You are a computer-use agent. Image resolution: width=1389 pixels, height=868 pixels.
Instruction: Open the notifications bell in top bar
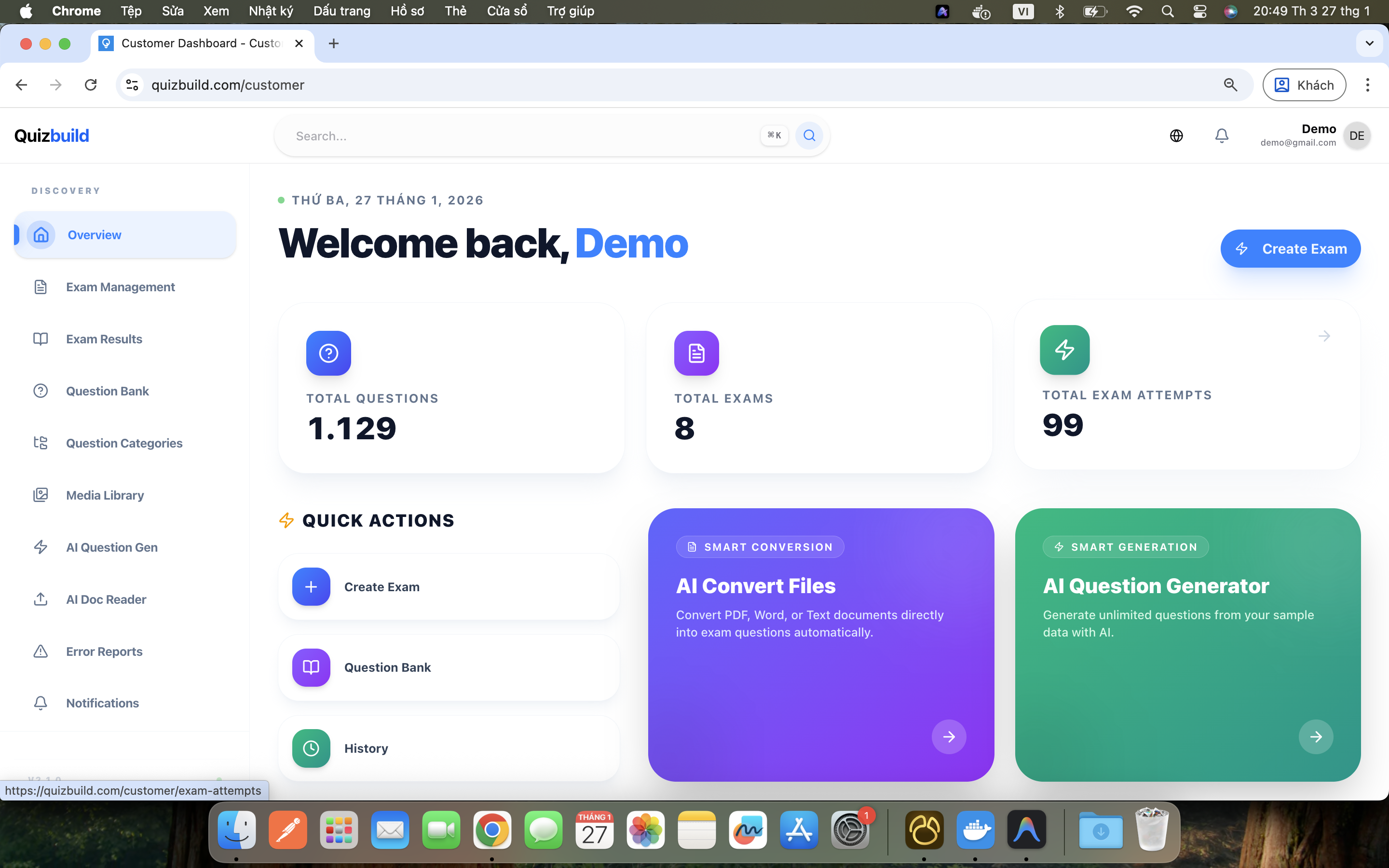(1221, 136)
